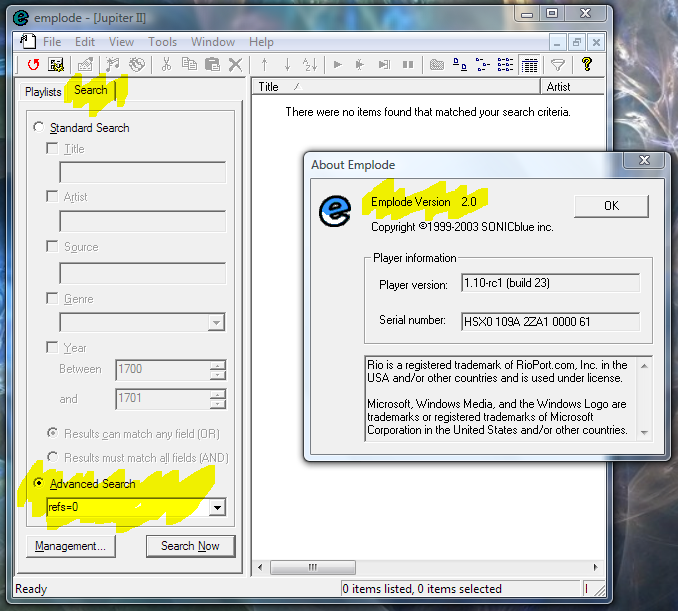Click the emplode logo in title bar
The width and height of the screenshot is (678, 611).
(x=21, y=18)
